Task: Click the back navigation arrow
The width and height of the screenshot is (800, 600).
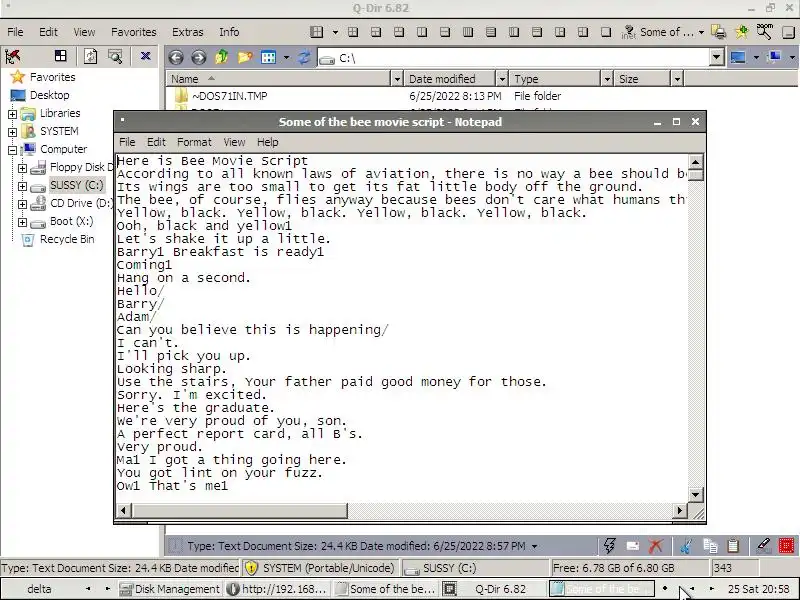Action: [176, 57]
